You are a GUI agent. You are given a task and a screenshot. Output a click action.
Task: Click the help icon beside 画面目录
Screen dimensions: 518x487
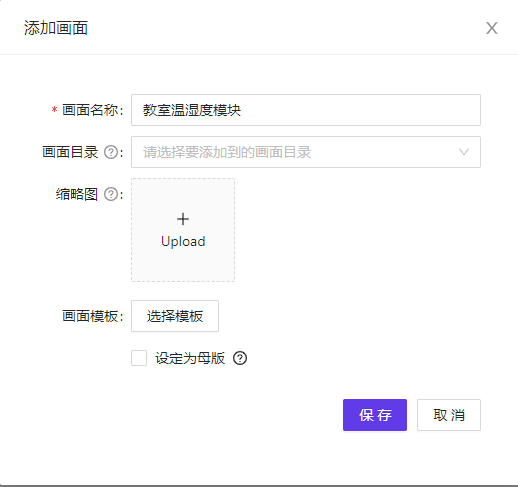pyautogui.click(x=111, y=152)
